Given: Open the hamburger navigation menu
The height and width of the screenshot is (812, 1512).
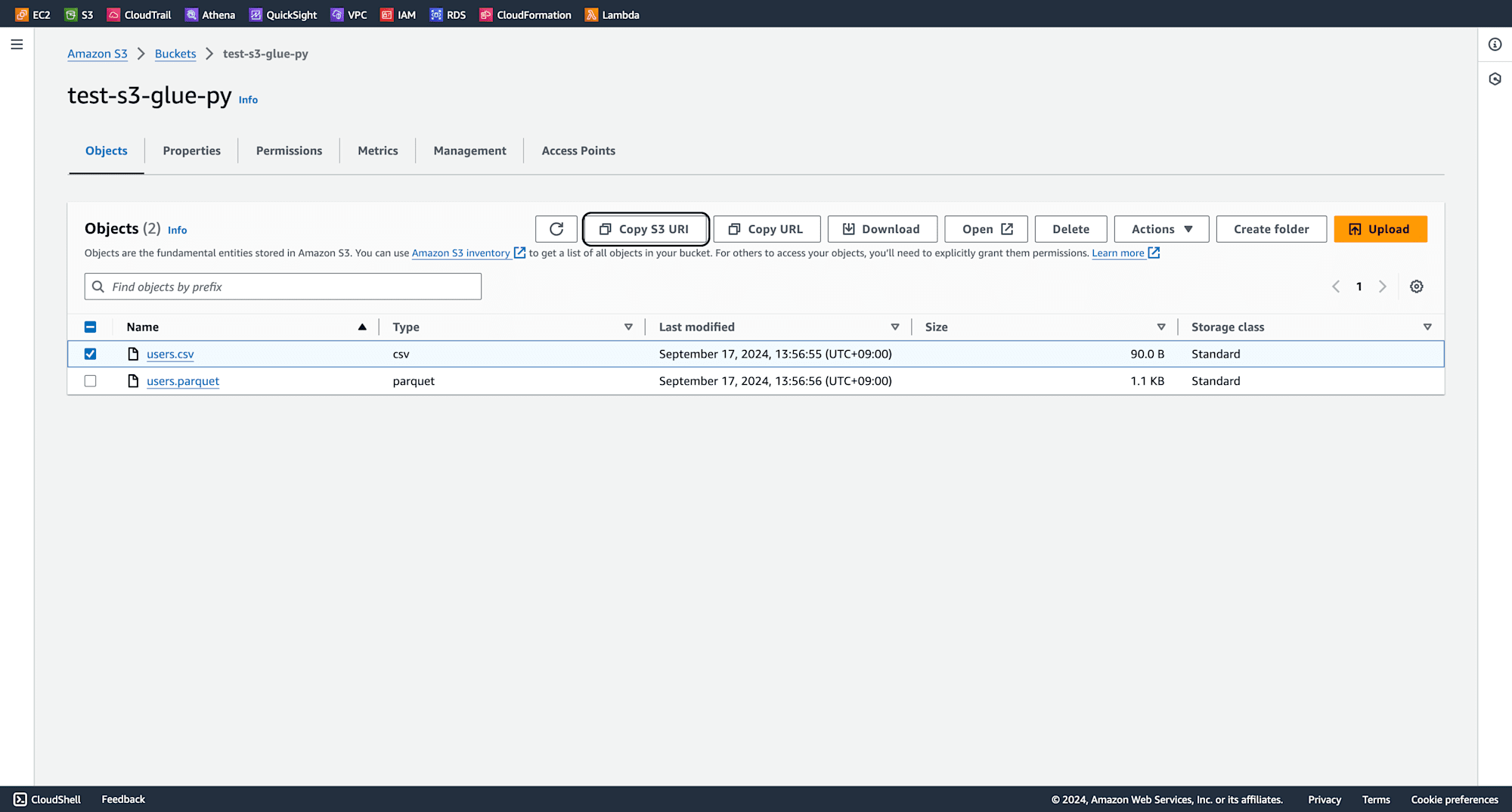Looking at the screenshot, I should pos(17,45).
